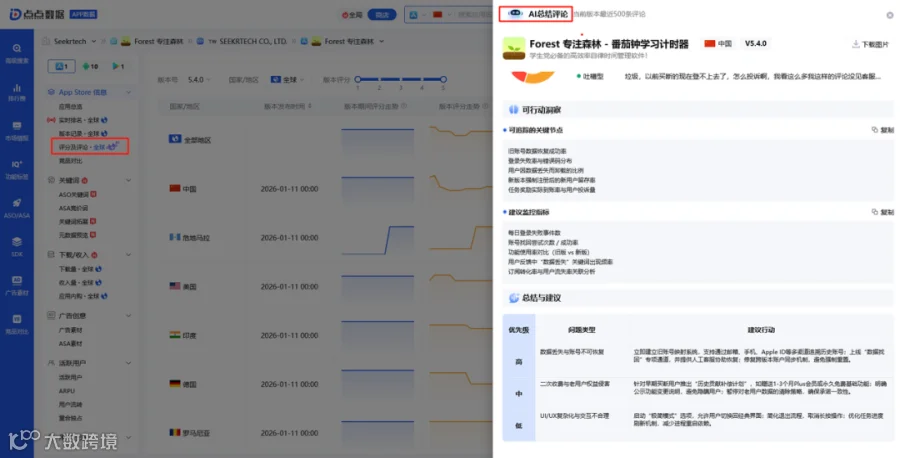The width and height of the screenshot is (900, 458).
Task: Select the green platform chip showing 10
Action: click(x=90, y=67)
